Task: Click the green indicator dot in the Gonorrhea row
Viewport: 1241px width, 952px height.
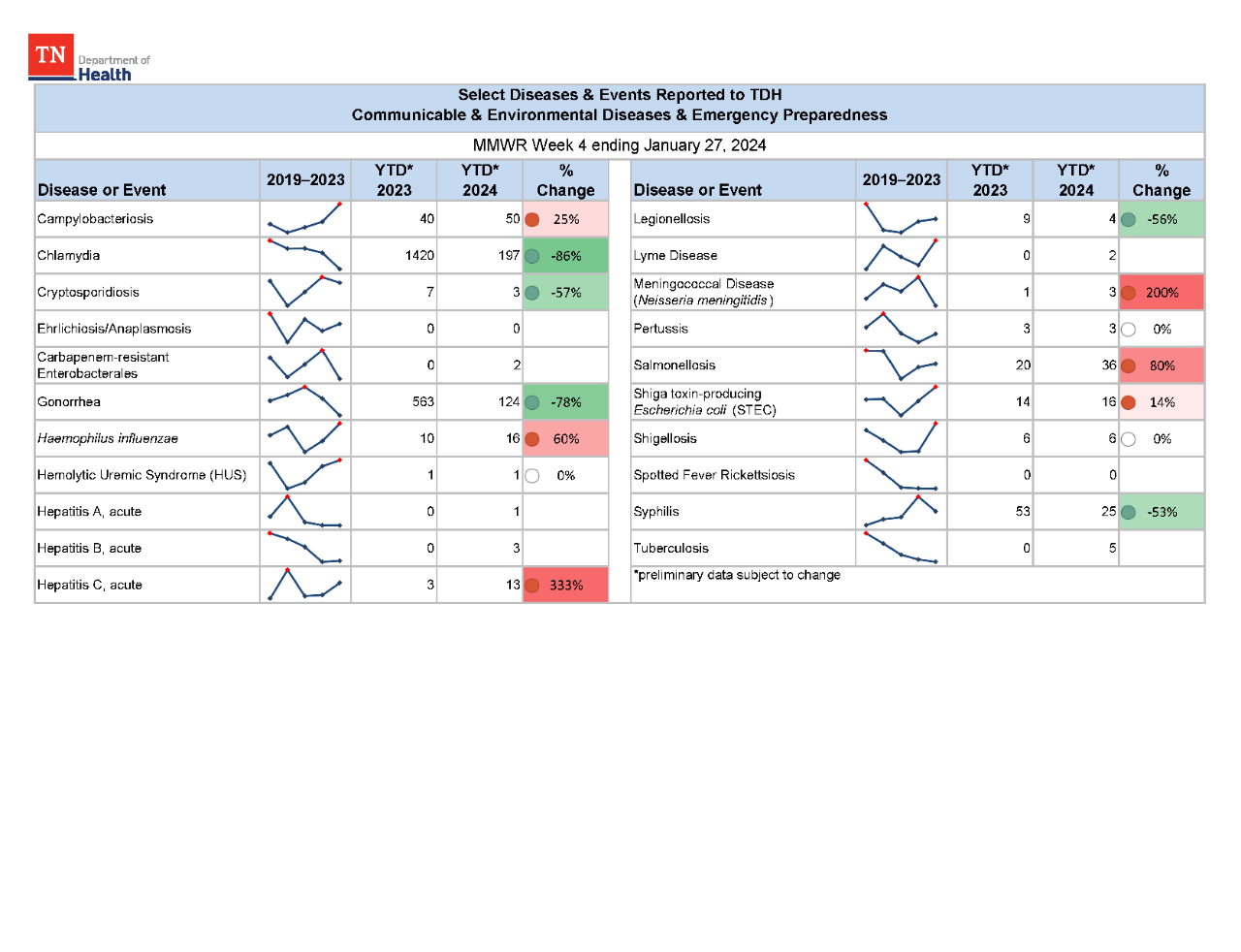Action: pos(532,402)
